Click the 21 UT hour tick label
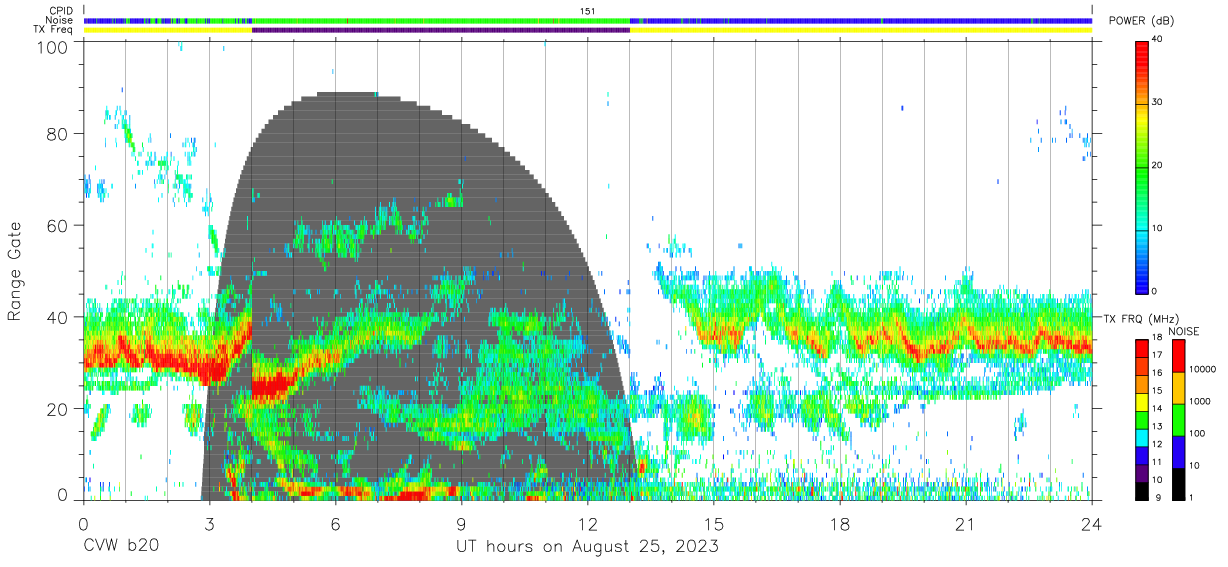The width and height of the screenshot is (1228, 567). [966, 523]
